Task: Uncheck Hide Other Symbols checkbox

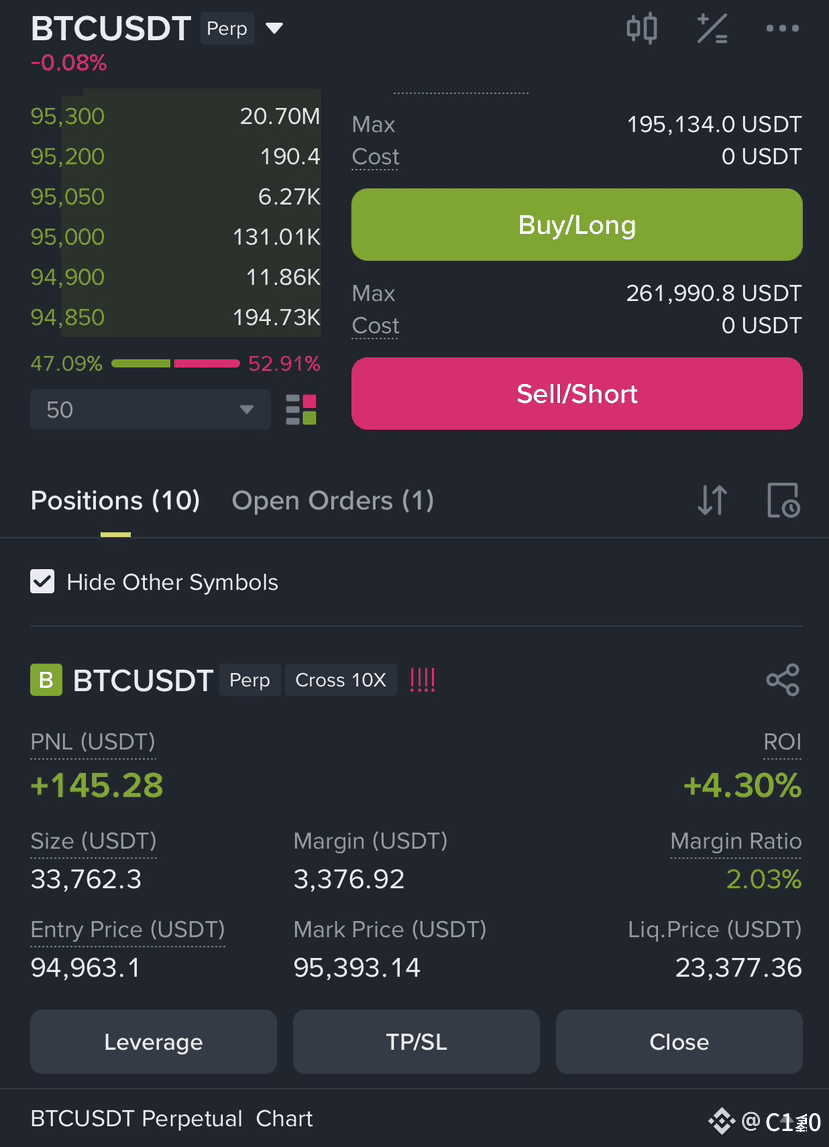Action: 42,582
